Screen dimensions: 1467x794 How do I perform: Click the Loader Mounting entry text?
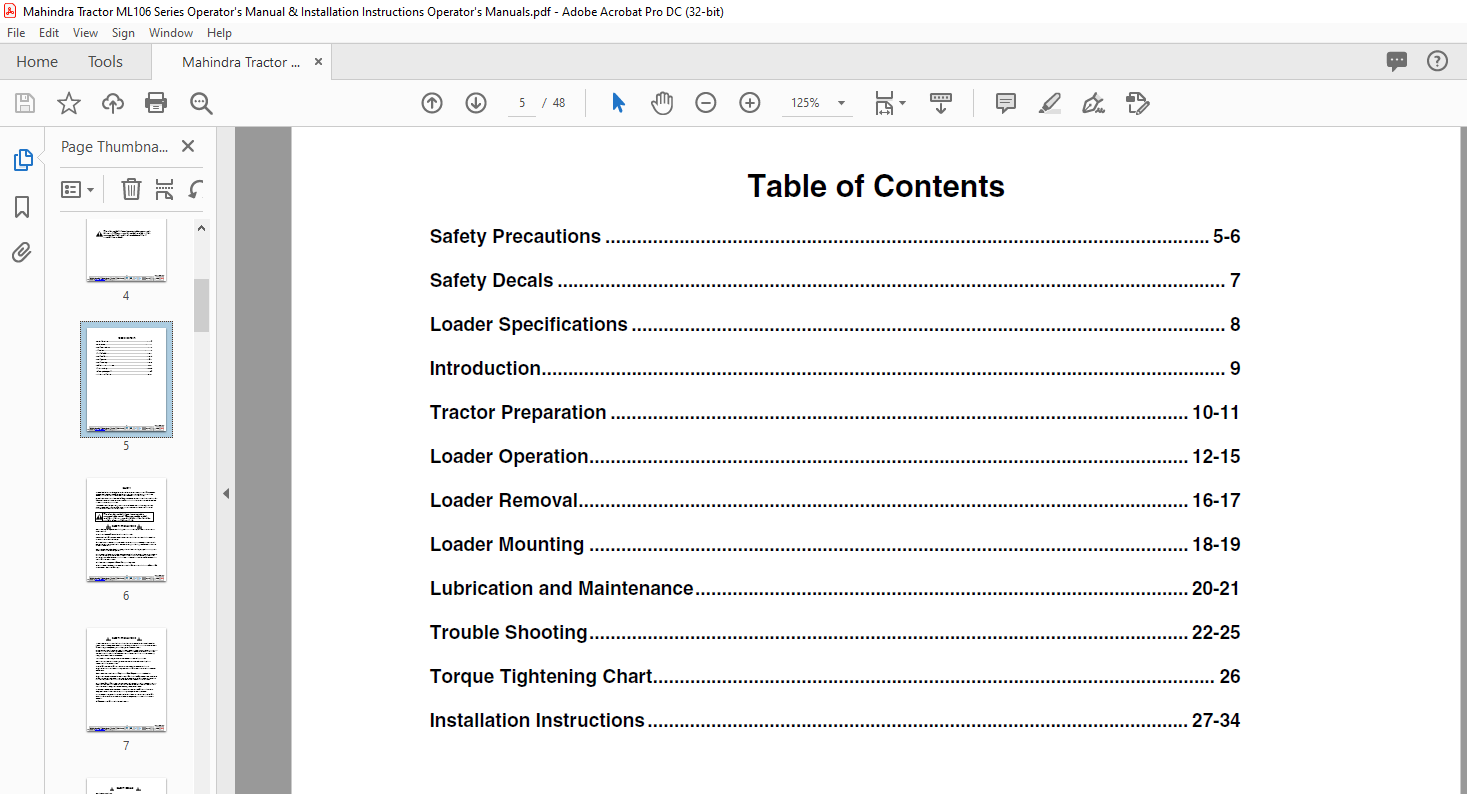pos(507,545)
